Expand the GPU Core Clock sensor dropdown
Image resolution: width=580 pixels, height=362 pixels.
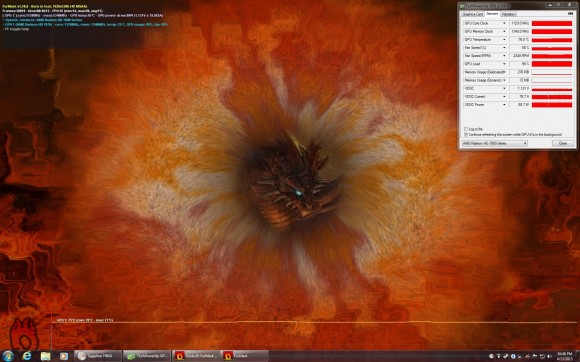(504, 23)
